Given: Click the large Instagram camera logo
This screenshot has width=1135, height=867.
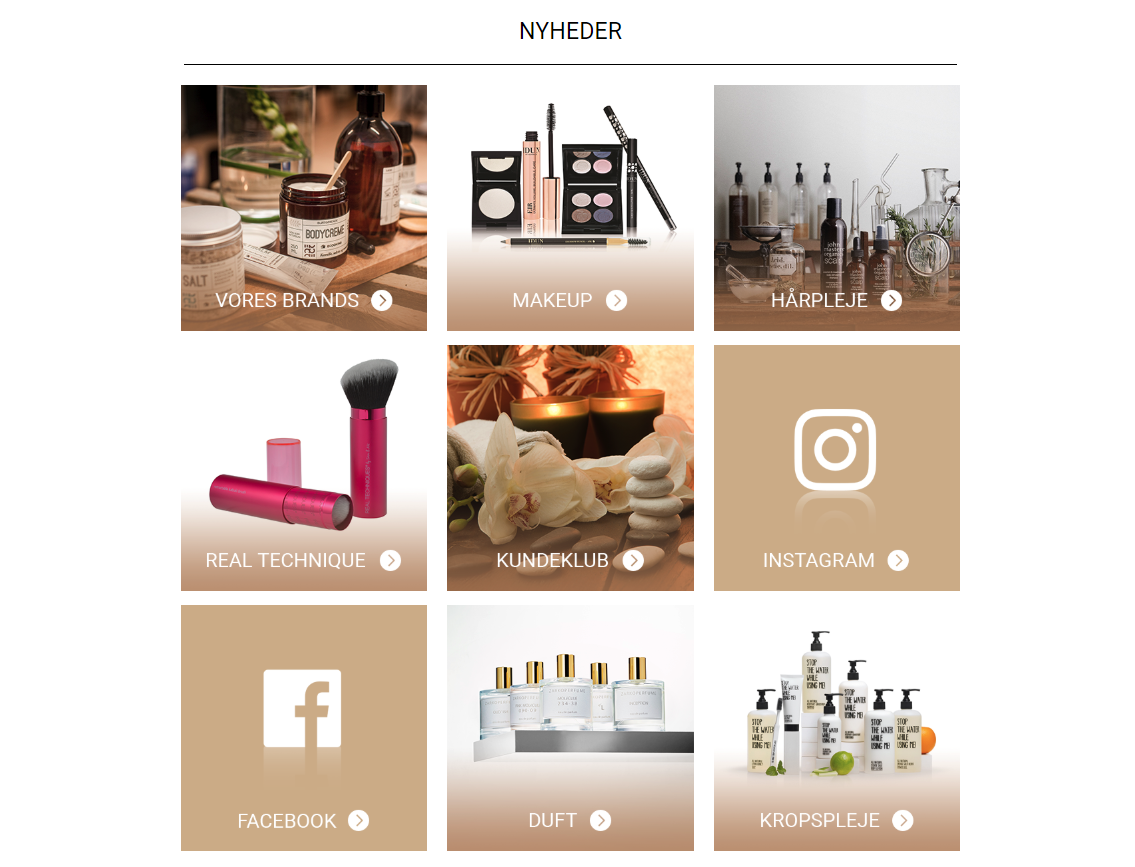Looking at the screenshot, I should [835, 449].
